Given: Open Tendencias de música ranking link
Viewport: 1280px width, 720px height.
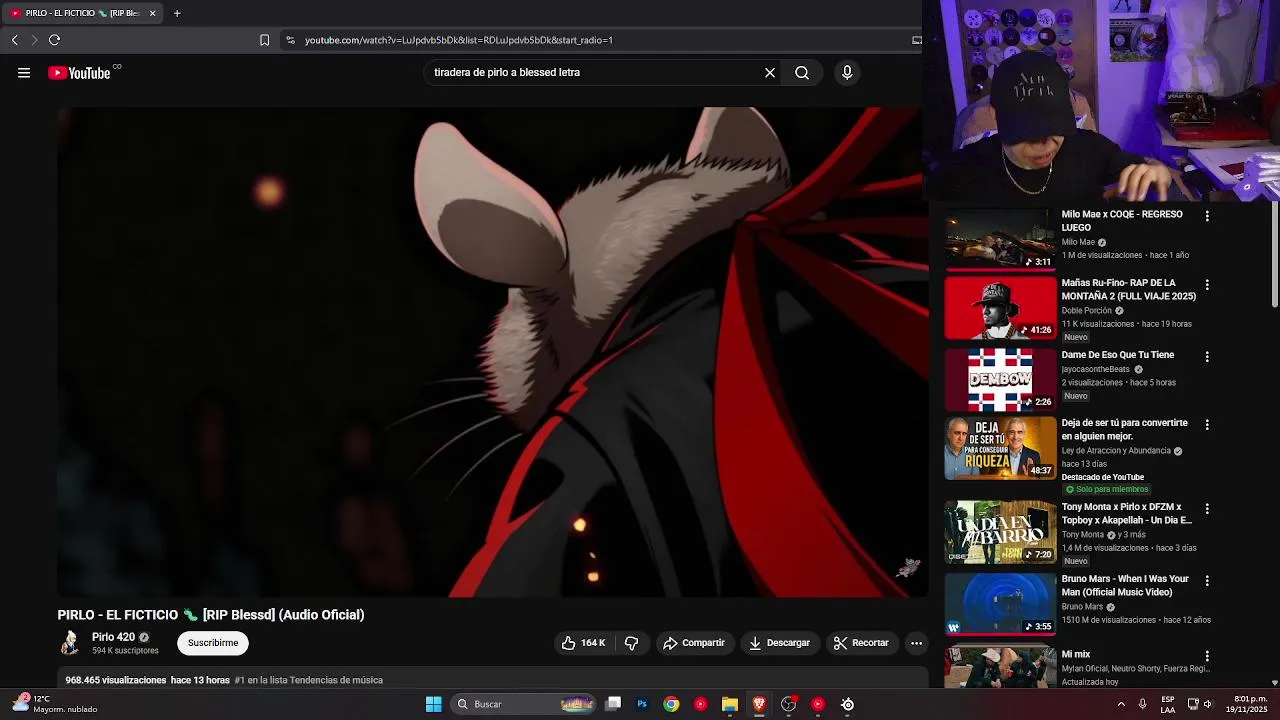Looking at the screenshot, I should [x=309, y=680].
